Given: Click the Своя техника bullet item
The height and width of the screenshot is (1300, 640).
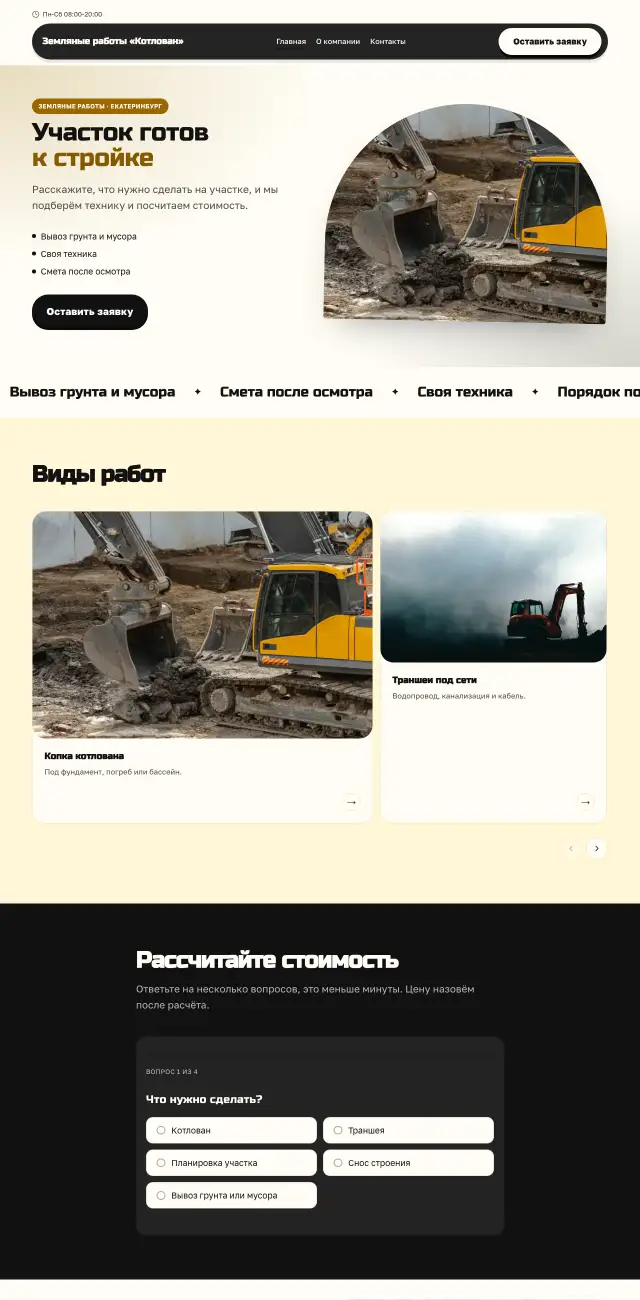Looking at the screenshot, I should [x=69, y=254].
